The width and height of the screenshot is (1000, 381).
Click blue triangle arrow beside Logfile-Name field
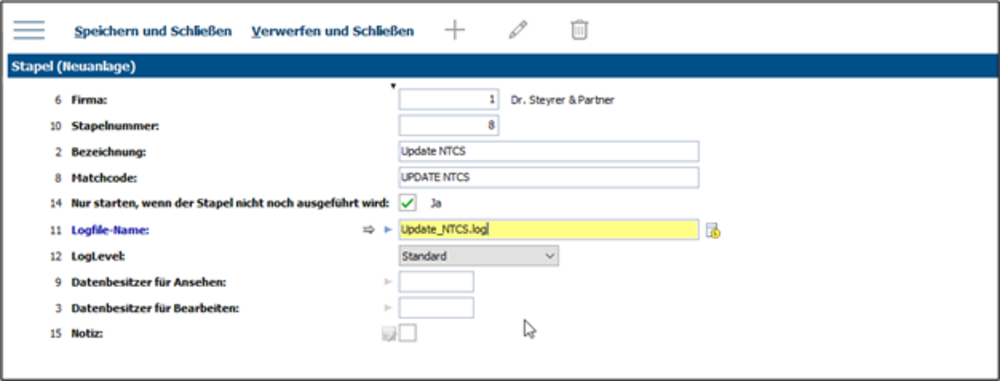point(387,230)
